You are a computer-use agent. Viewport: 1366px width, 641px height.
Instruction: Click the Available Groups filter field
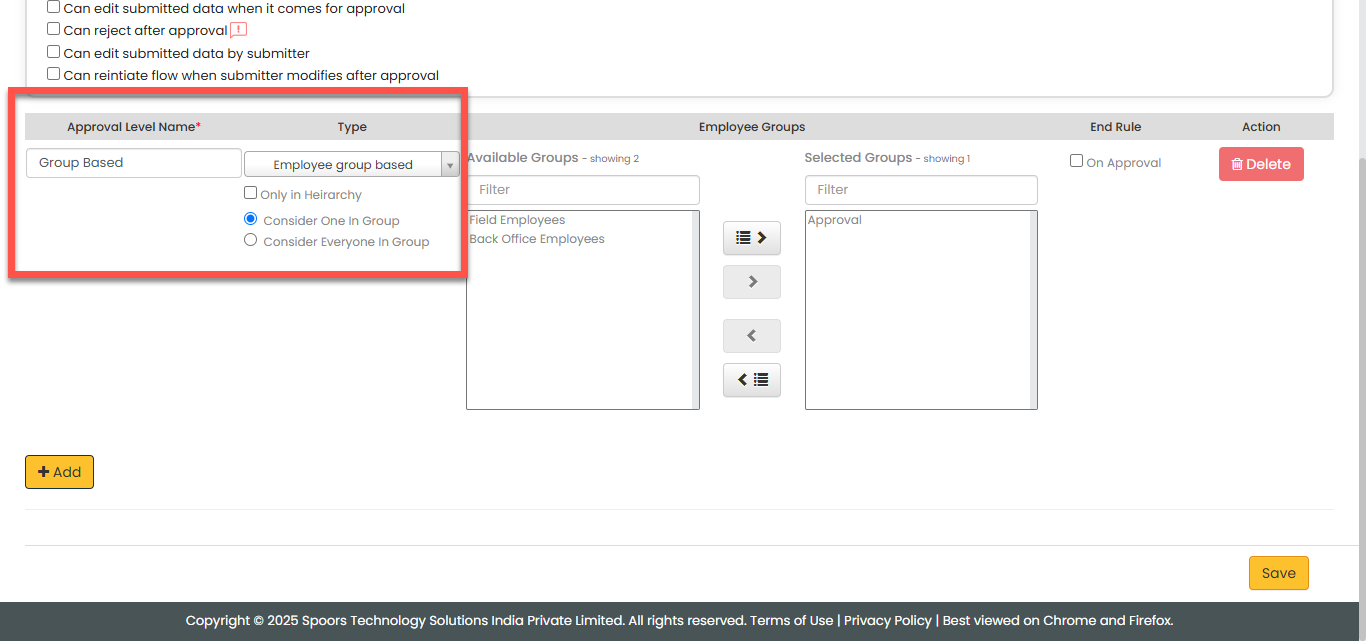click(x=583, y=190)
